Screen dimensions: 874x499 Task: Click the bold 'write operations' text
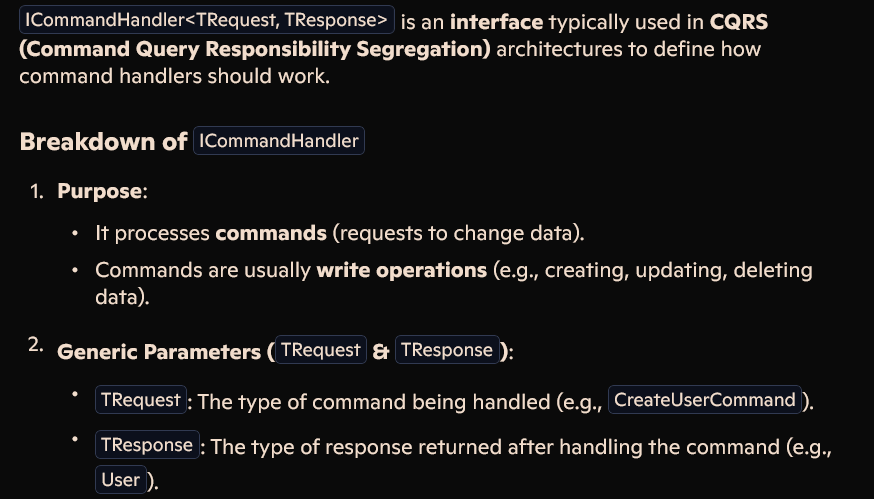tap(401, 270)
